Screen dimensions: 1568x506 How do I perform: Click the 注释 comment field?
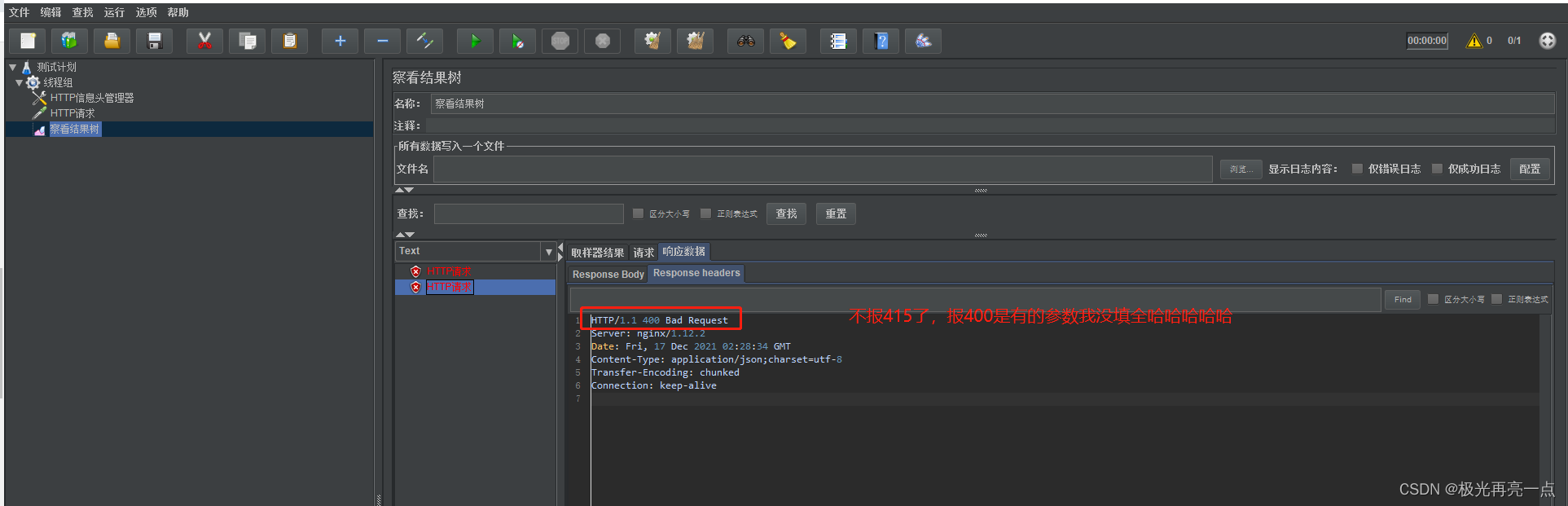(990, 125)
